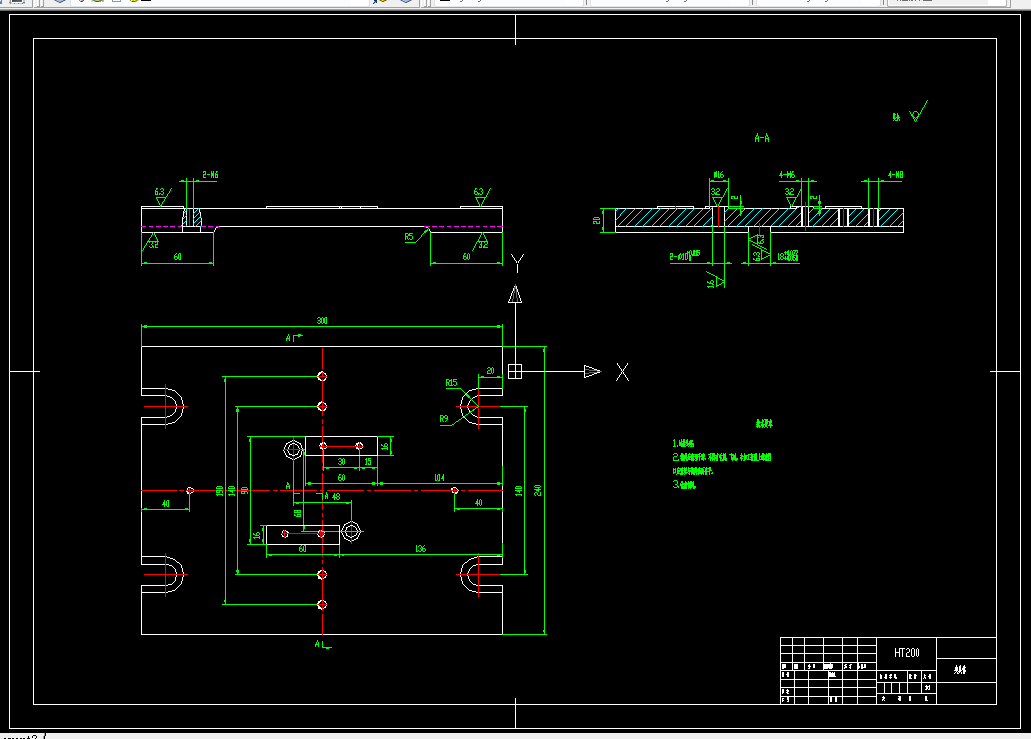
Task: Select the 300 overall width dimension
Action: point(322,320)
